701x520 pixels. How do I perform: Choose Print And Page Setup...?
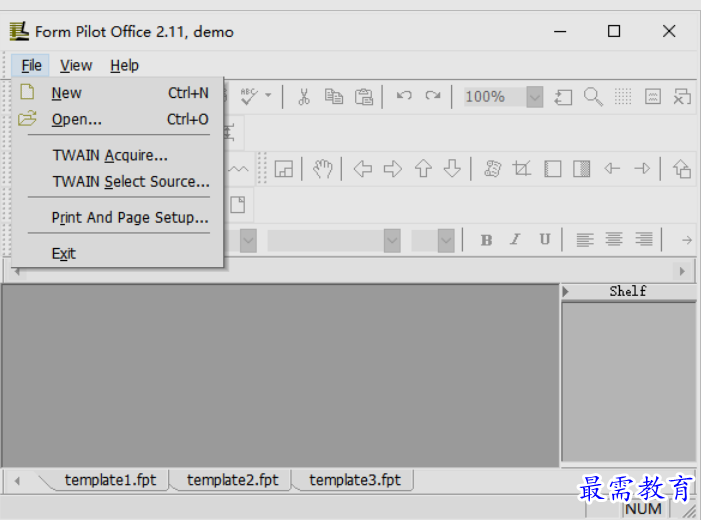(117, 218)
